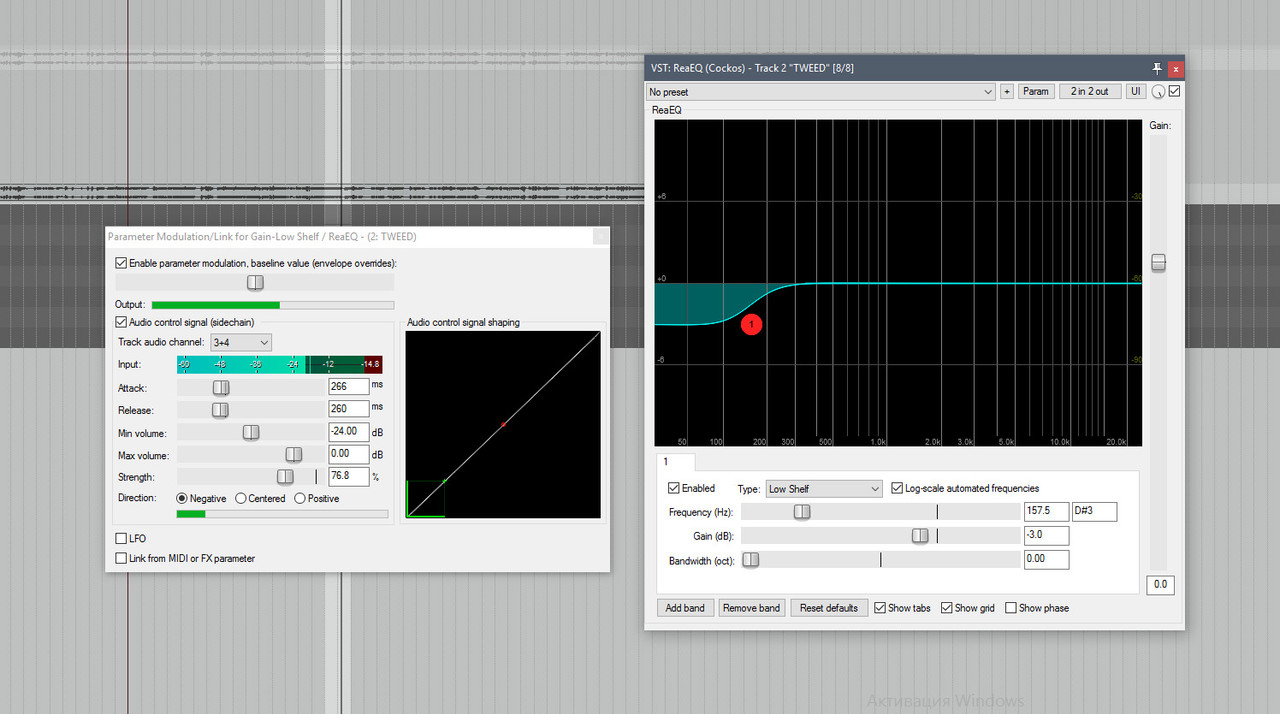
Task: Click the Param button
Action: pyautogui.click(x=1036, y=92)
